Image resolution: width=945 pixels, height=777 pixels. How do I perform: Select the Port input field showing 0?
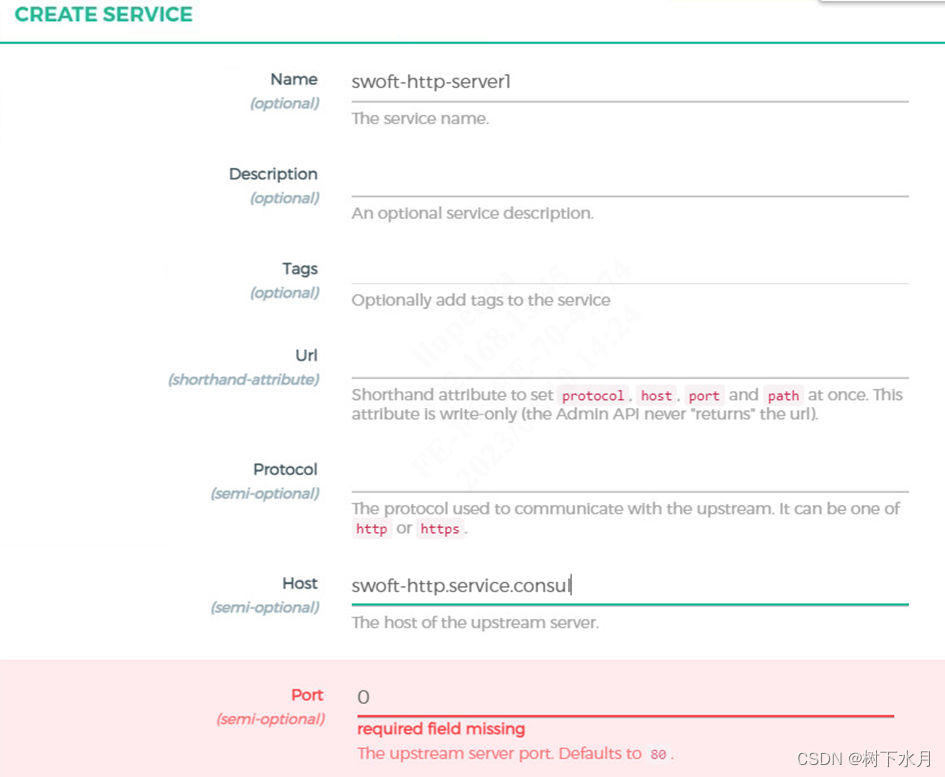626,698
